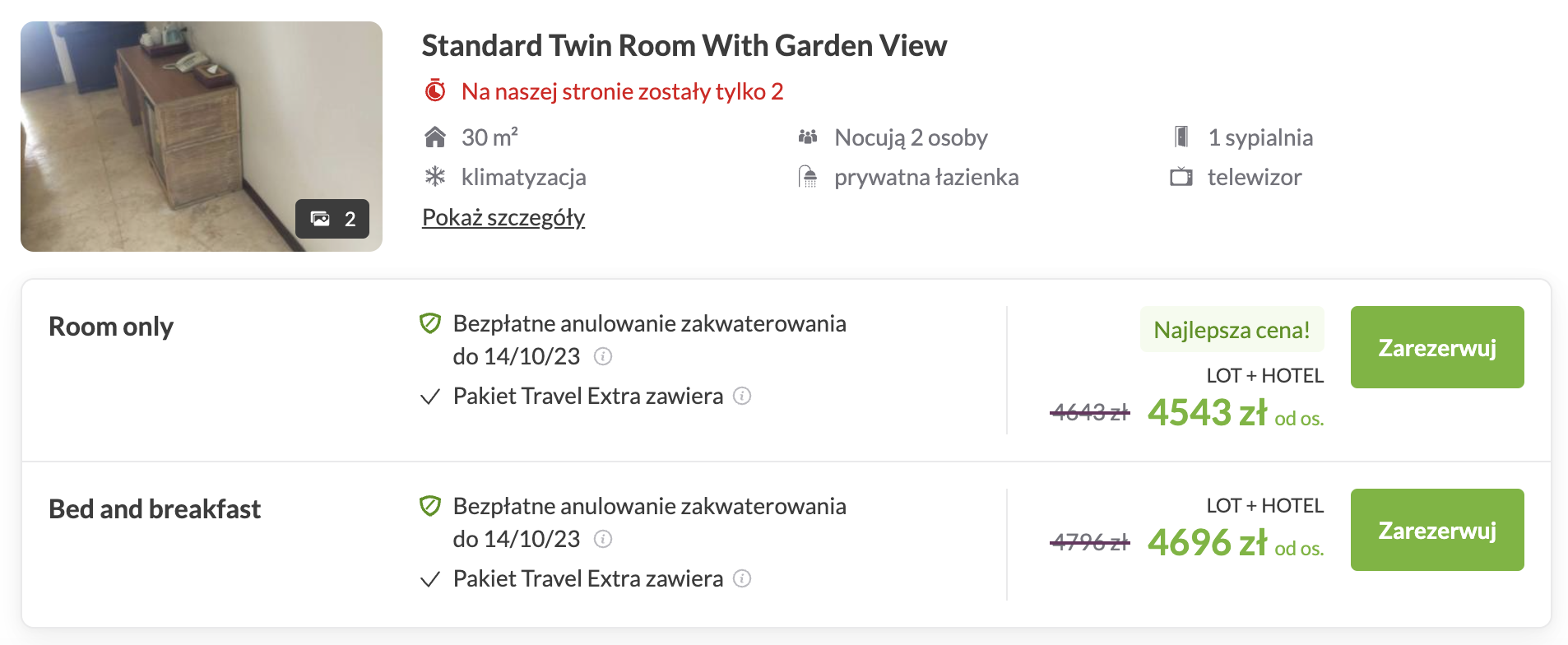The height and width of the screenshot is (645, 1568).
Task: Open the info tooltip for cancellation date 14/10/23
Action: pos(605,357)
